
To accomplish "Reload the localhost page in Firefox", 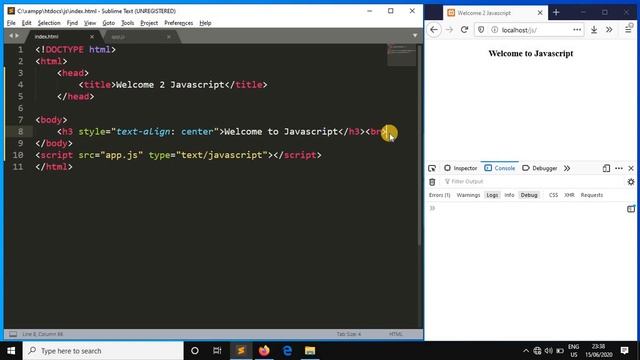I will (x=464, y=30).
